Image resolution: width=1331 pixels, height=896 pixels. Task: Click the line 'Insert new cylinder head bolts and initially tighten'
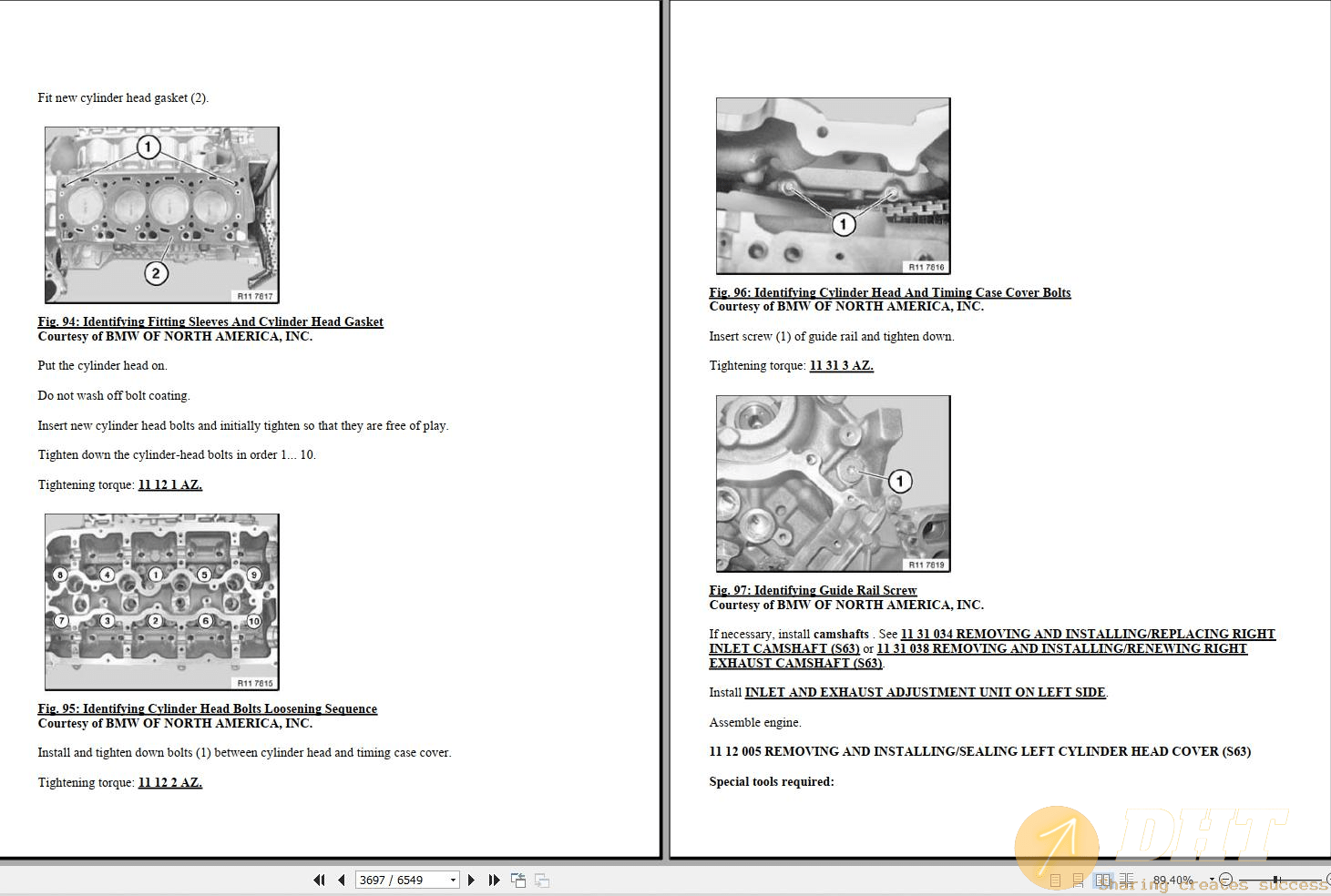pyautogui.click(x=243, y=425)
